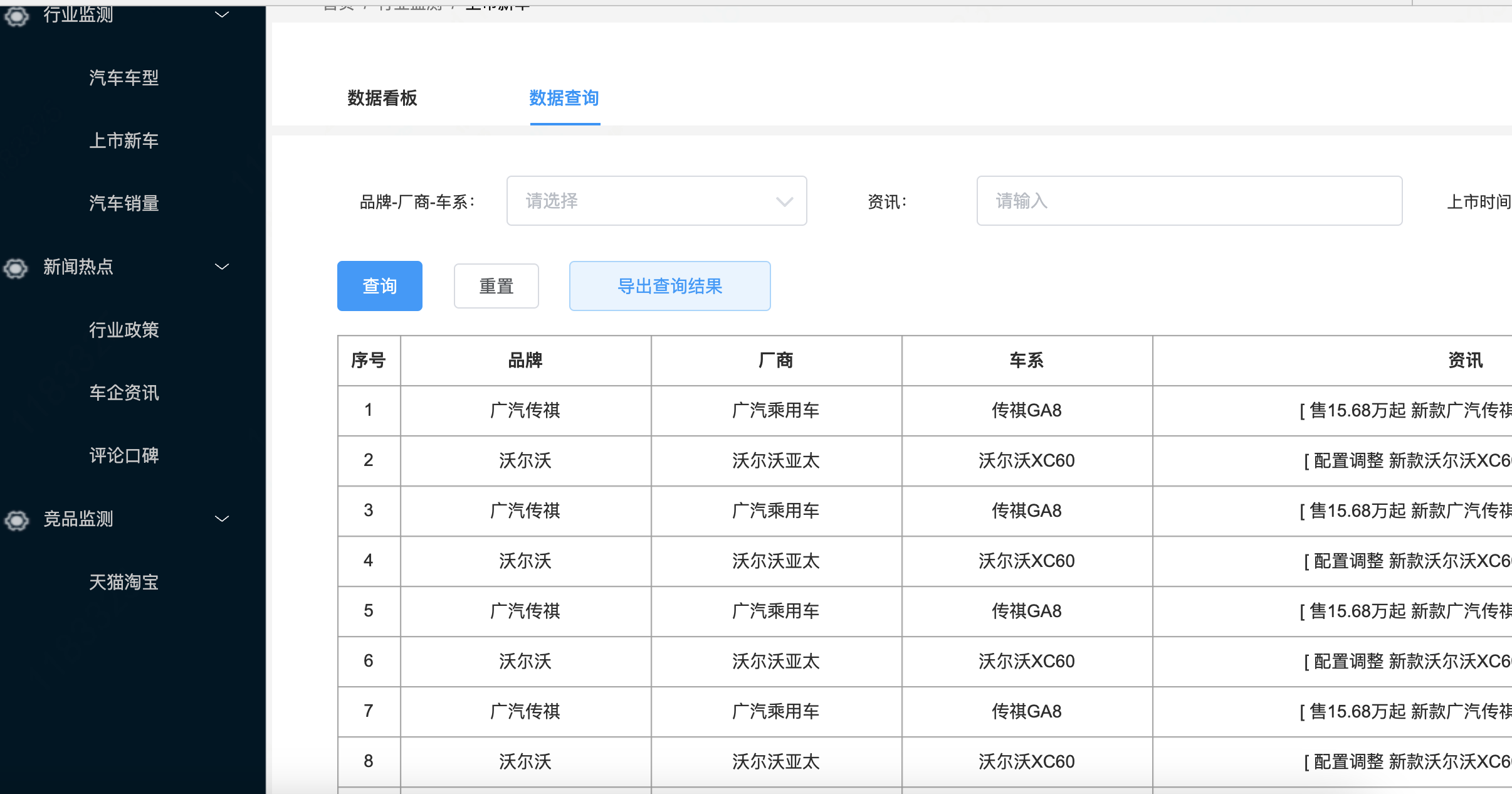
Task: Click the 品牌 column header
Action: click(525, 361)
